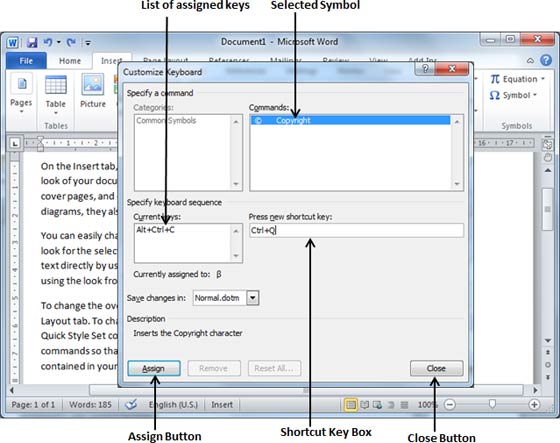Change language English (U.S.) in status bar
Image resolution: width=560 pixels, height=443 pixels.
[173, 405]
